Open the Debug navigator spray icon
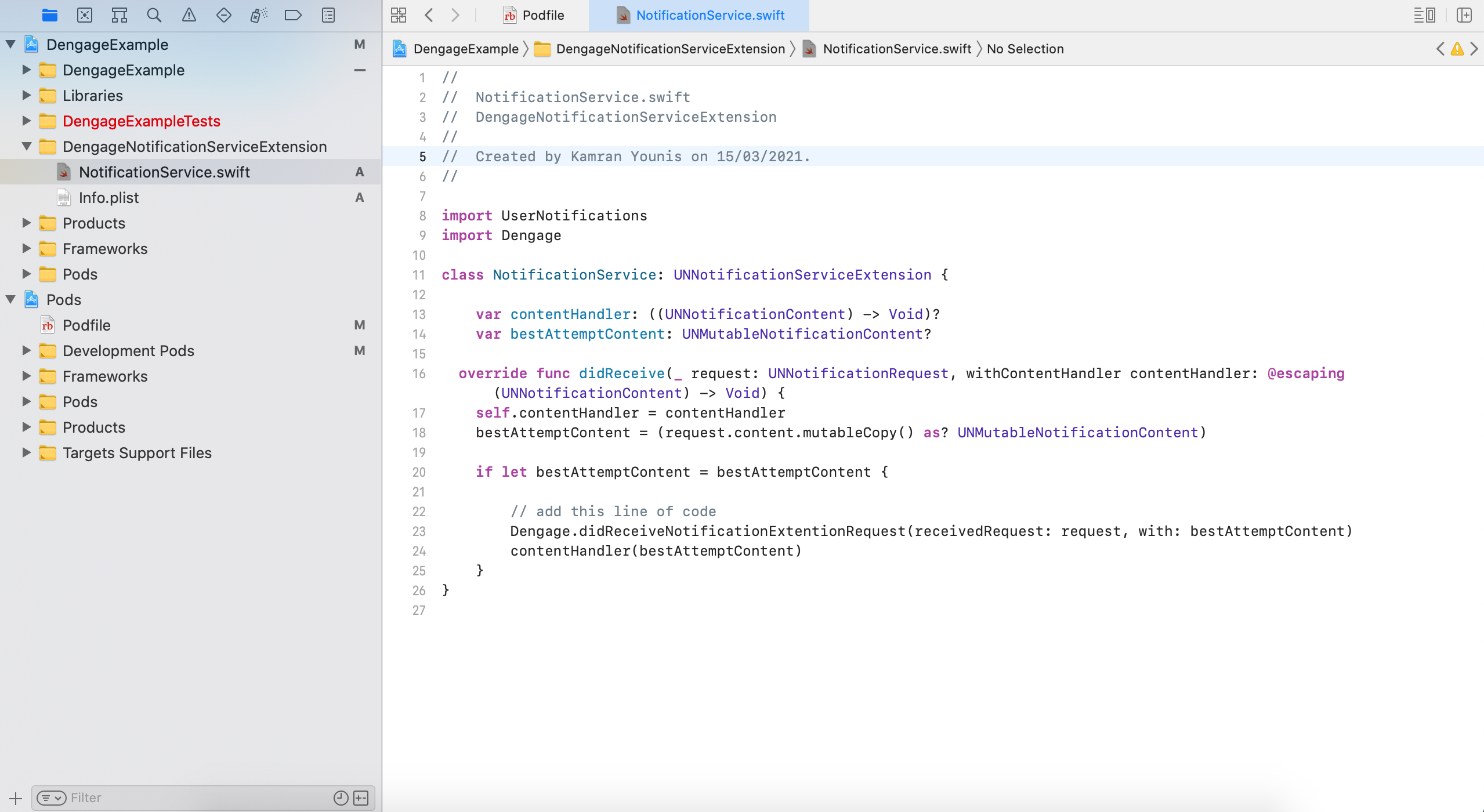 pyautogui.click(x=259, y=15)
